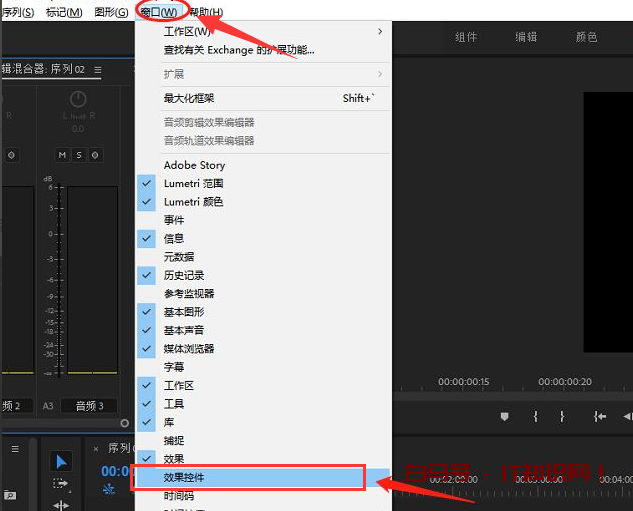
Task: Expand the 扩展 submenu arrow
Action: [379, 74]
